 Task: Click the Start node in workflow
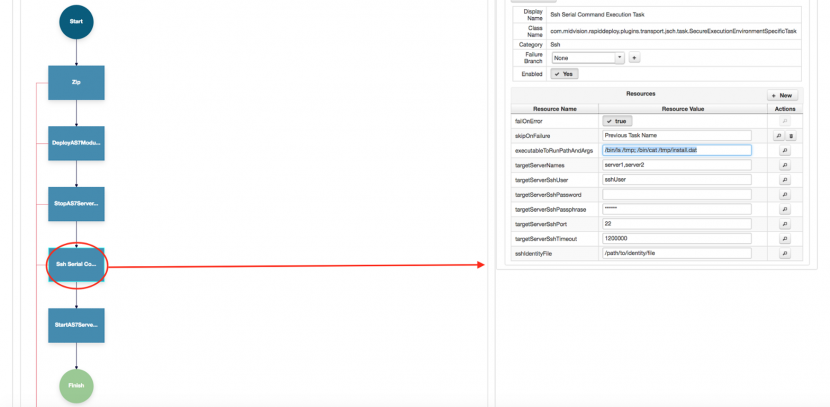[x=76, y=21]
